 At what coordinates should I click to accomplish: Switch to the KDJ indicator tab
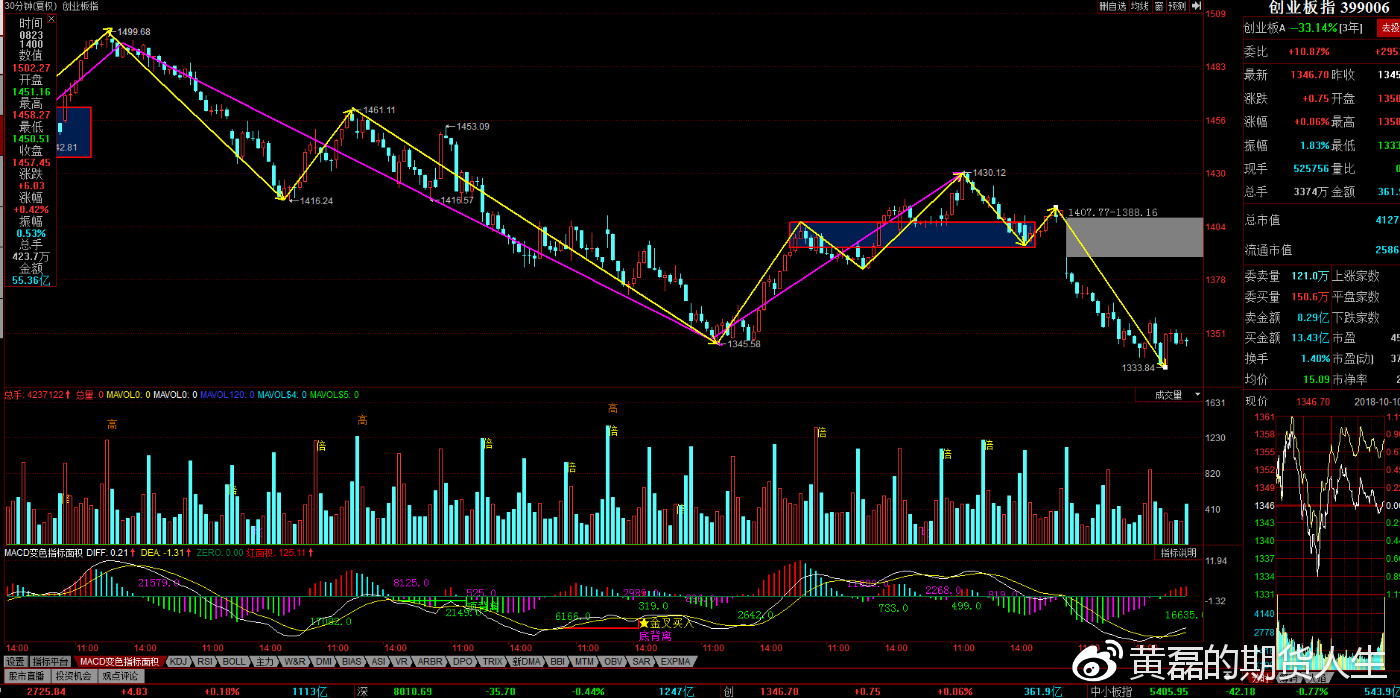178,661
